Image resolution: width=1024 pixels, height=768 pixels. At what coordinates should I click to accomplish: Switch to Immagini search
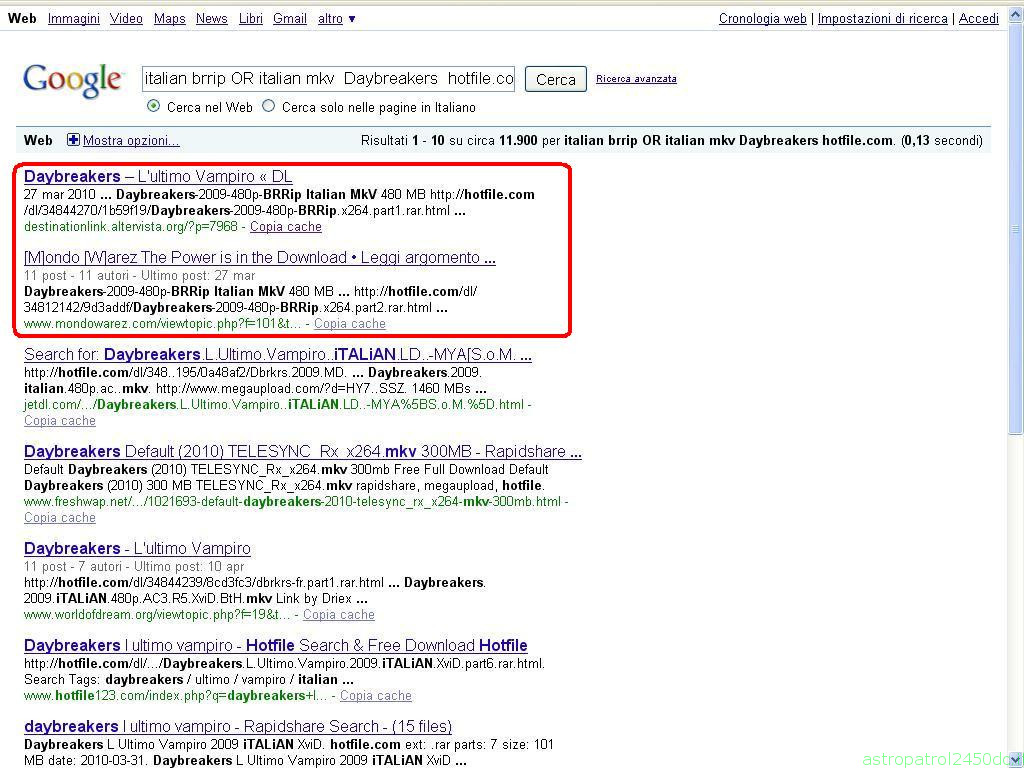click(74, 19)
